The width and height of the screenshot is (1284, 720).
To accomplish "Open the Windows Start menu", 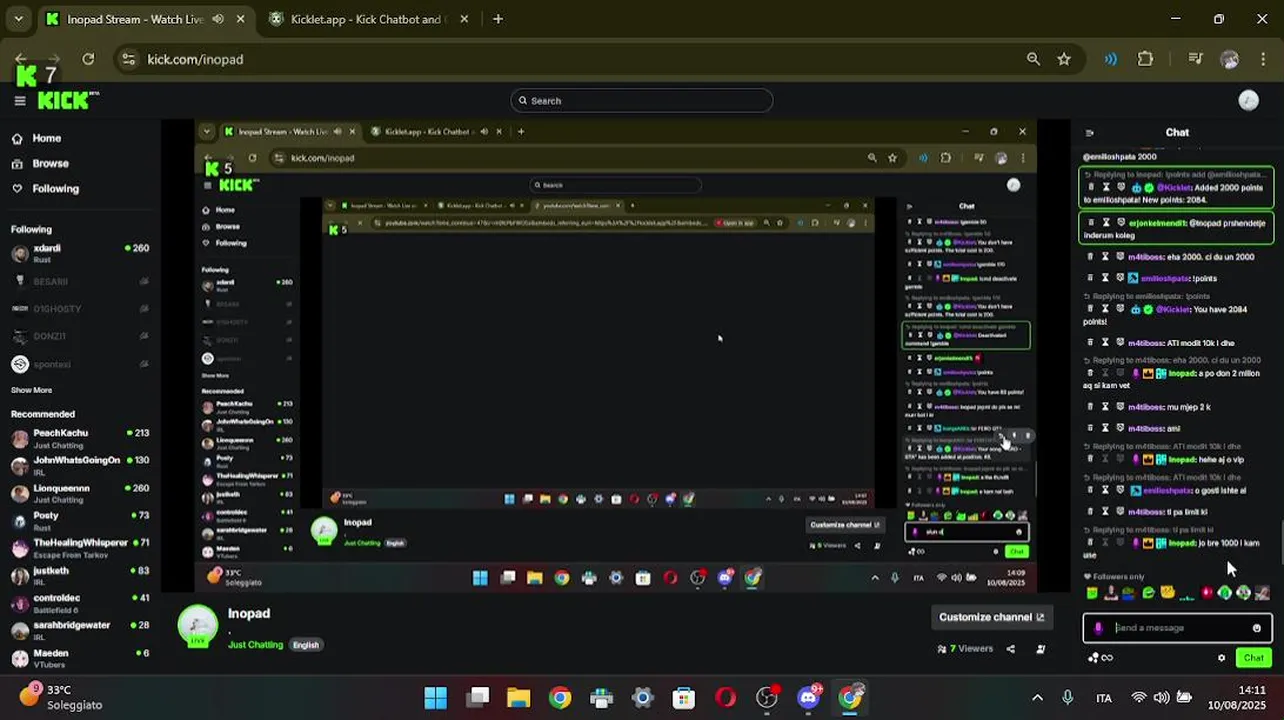I will coord(435,697).
